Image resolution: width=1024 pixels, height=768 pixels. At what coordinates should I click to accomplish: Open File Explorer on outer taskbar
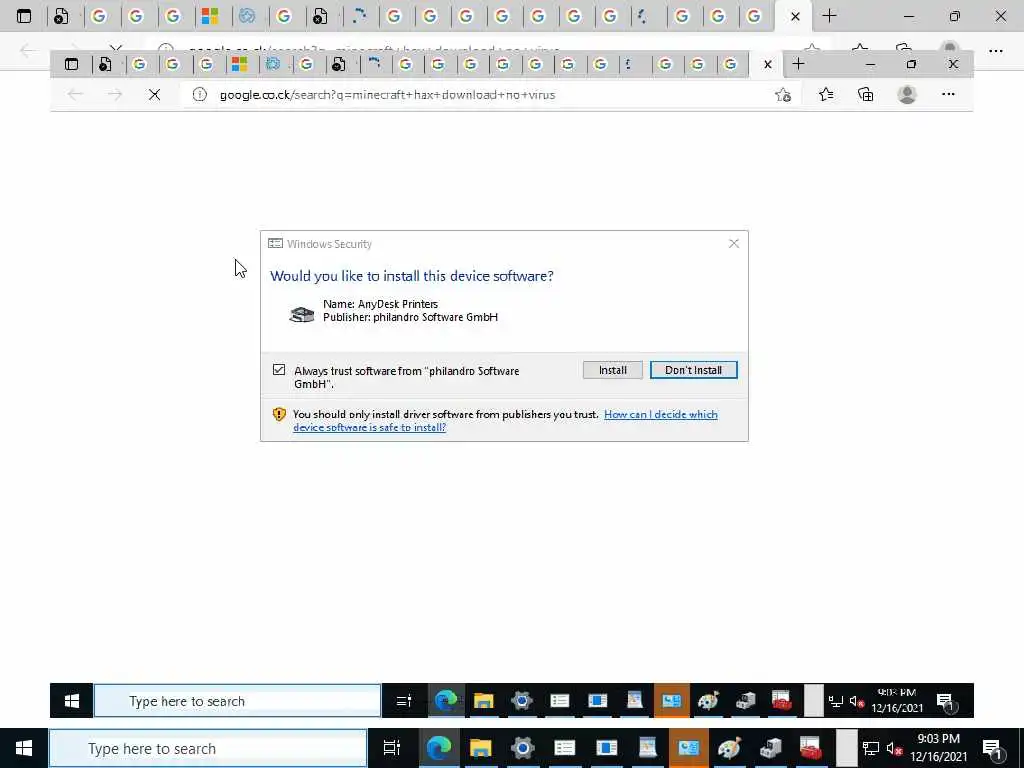(x=480, y=748)
